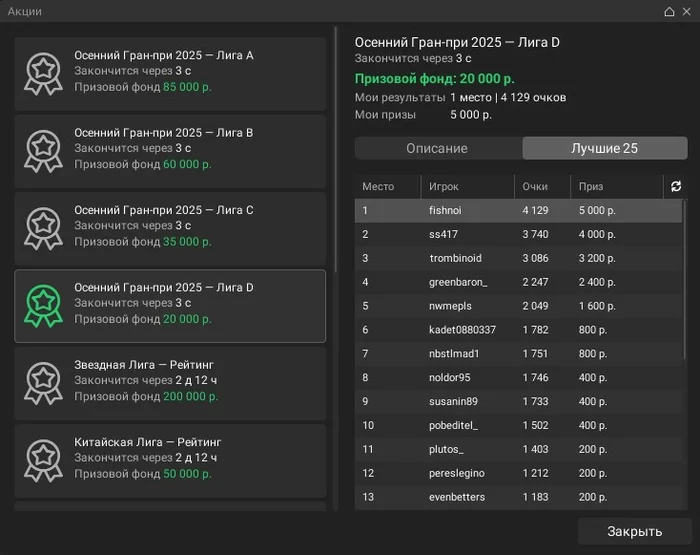Click the 4 129 points cell

point(535,210)
